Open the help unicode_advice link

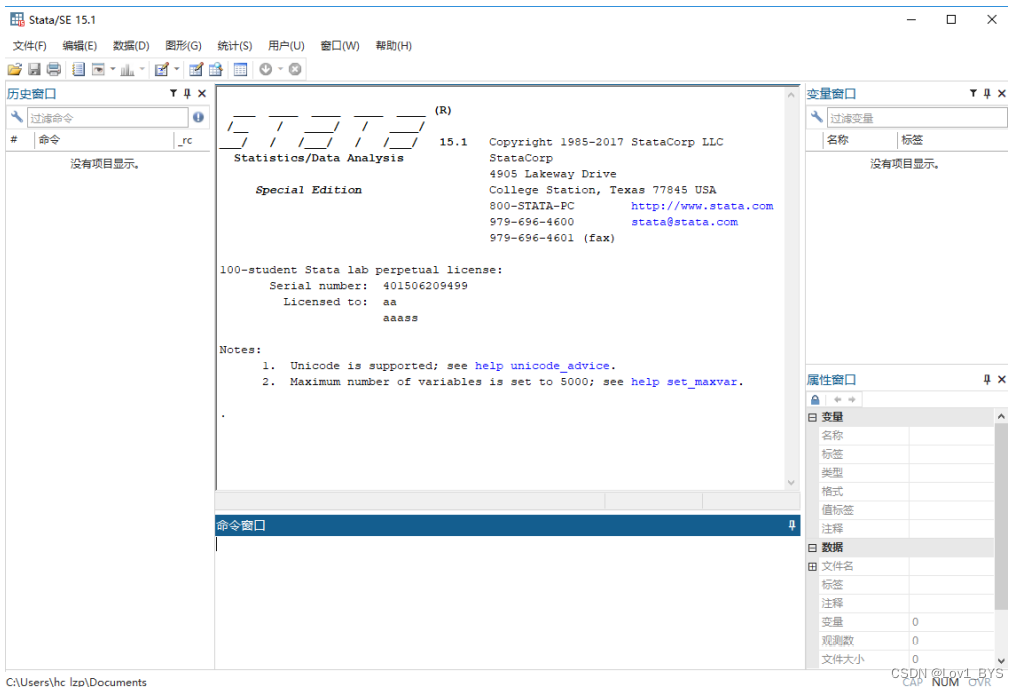[542, 366]
